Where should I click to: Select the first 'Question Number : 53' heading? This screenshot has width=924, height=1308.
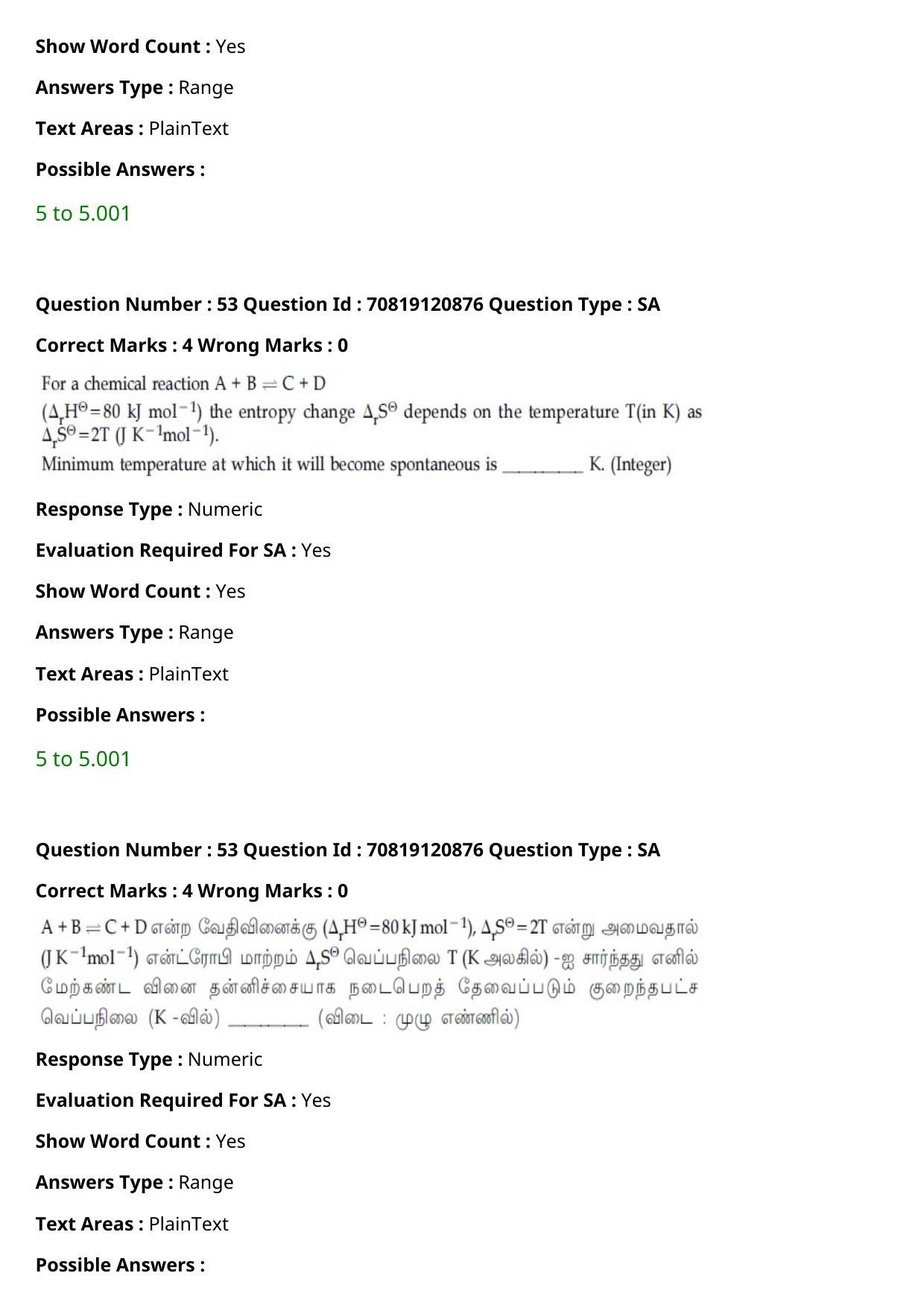click(348, 304)
